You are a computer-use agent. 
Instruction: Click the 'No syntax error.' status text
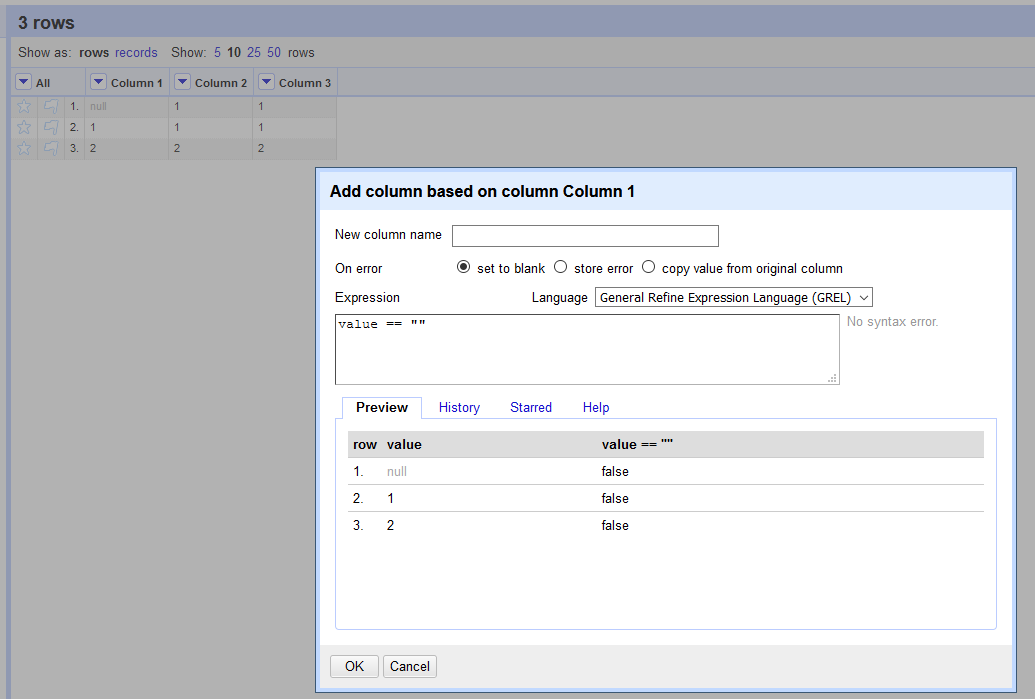tap(892, 321)
